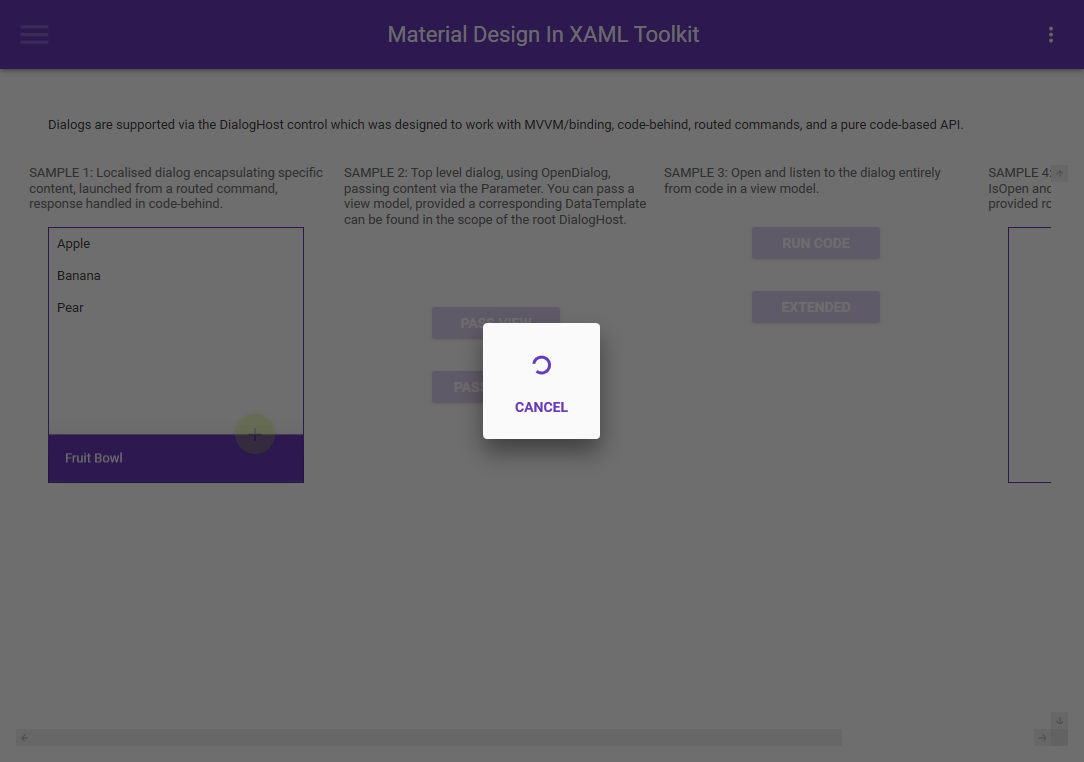Click the CANCEL button in dialog

point(541,407)
